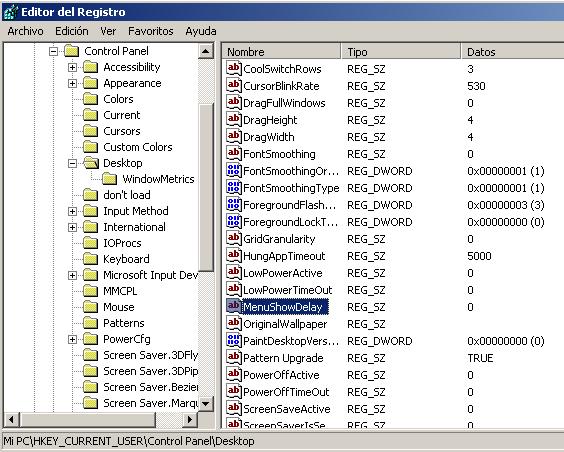Click the ForegroundFlash DWORD value icon
564x452 pixels.
click(233, 204)
